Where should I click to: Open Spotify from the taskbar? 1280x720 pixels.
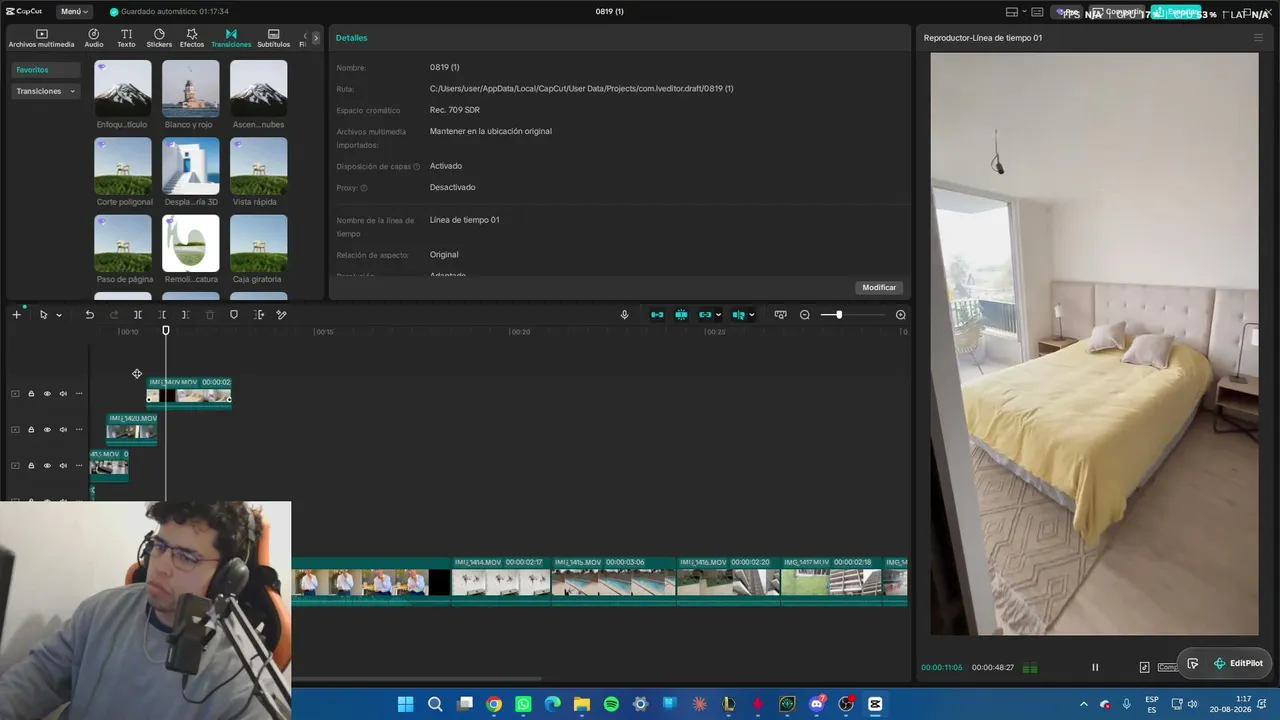611,704
